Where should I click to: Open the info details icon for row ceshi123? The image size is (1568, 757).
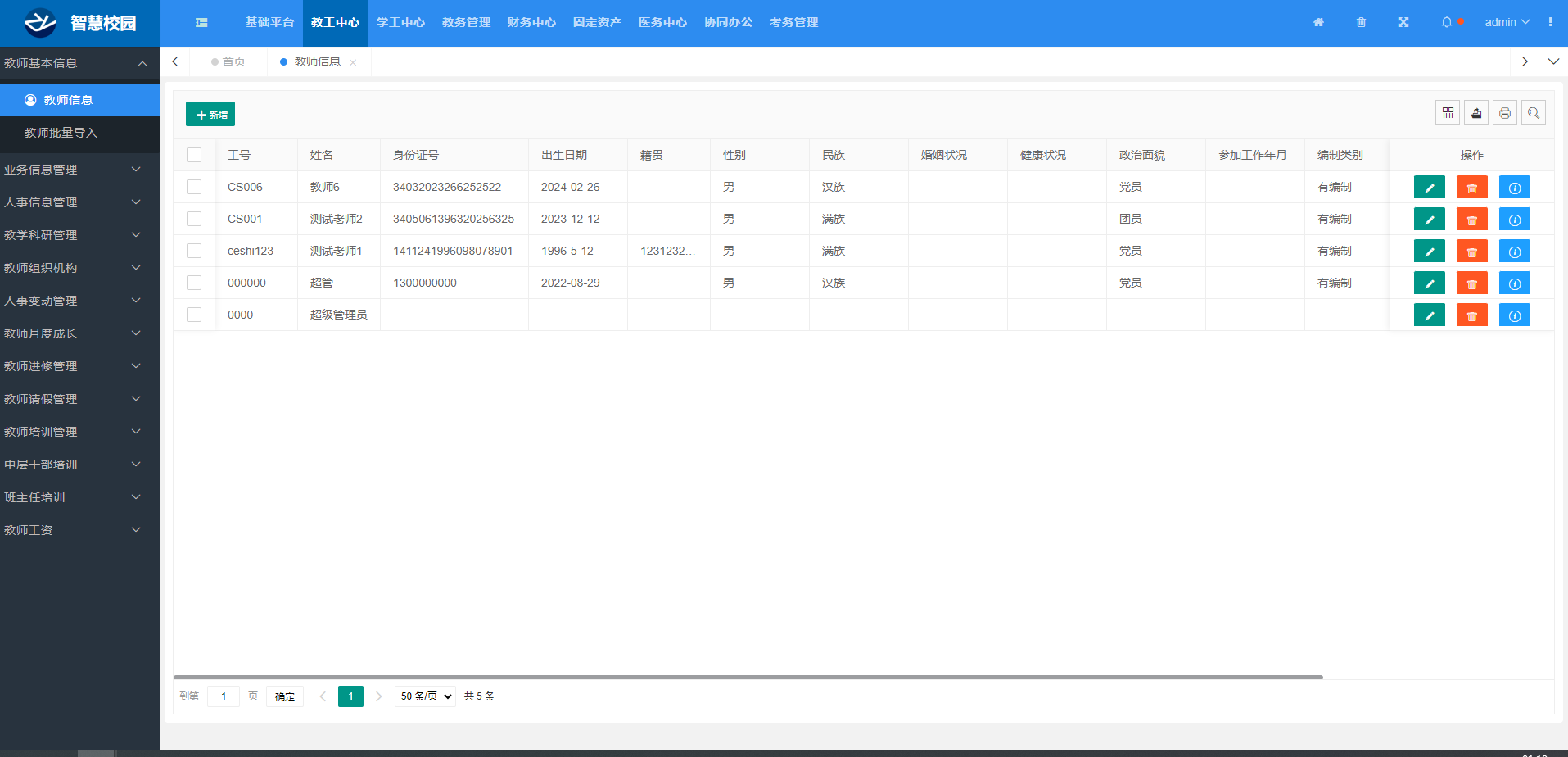click(1514, 252)
